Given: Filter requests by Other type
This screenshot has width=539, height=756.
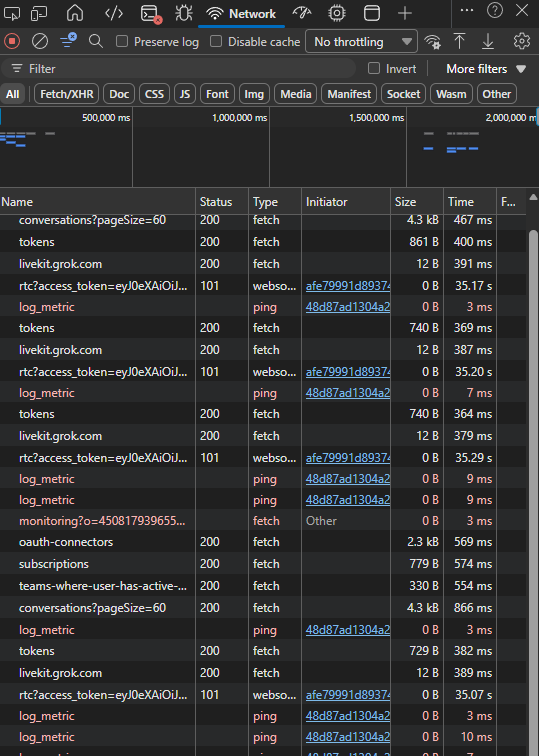Looking at the screenshot, I should point(497,94).
